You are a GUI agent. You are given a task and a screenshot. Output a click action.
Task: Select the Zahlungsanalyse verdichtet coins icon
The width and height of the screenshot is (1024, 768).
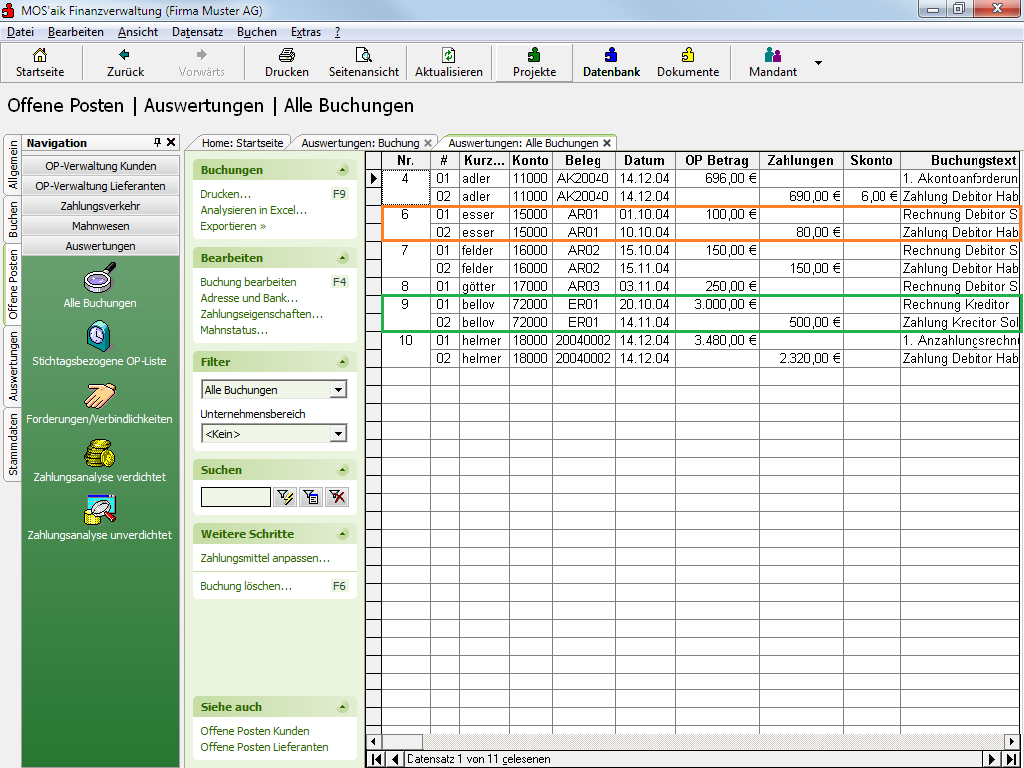100,453
